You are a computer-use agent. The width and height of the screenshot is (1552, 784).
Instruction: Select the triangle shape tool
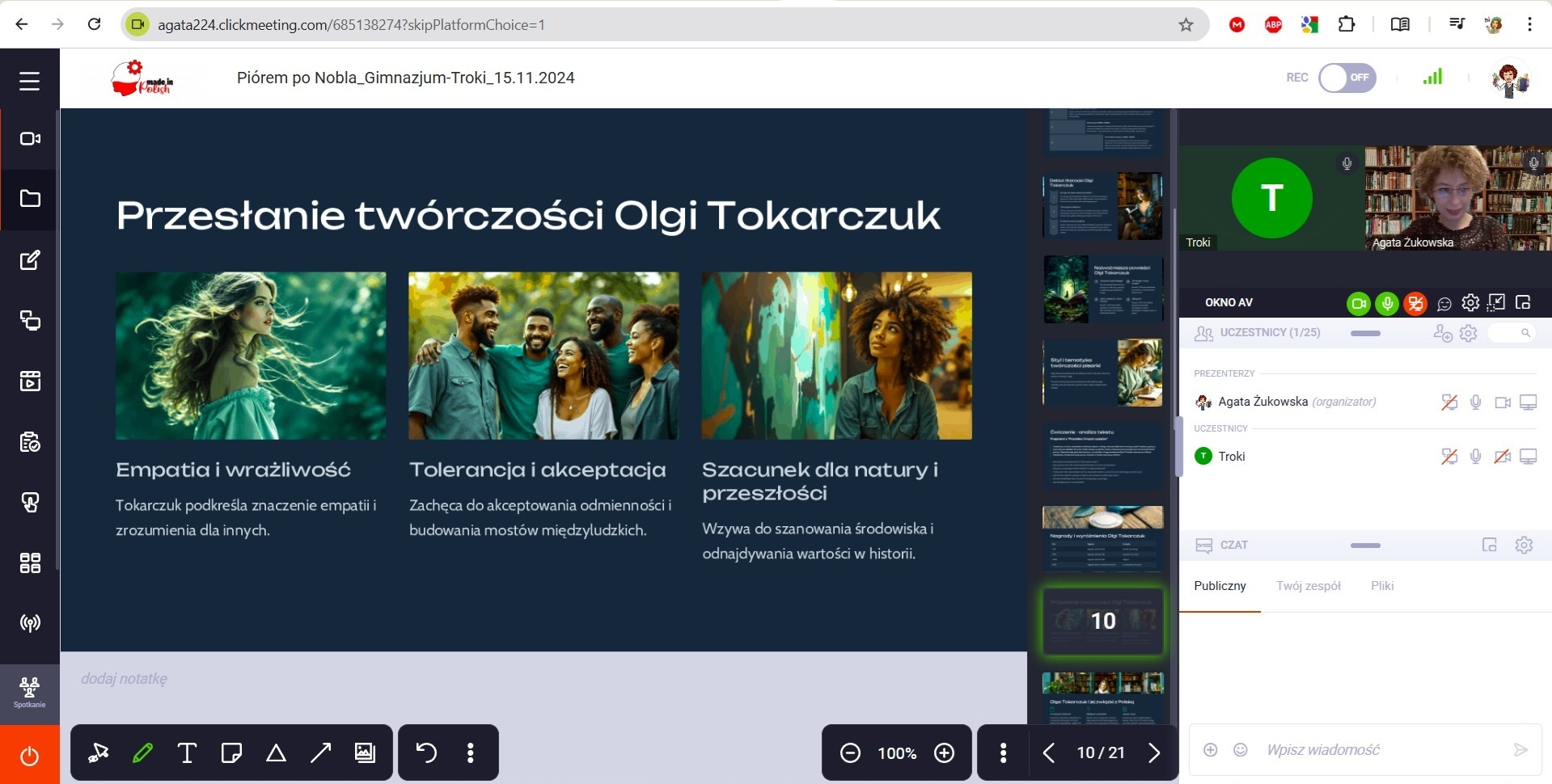click(x=276, y=753)
